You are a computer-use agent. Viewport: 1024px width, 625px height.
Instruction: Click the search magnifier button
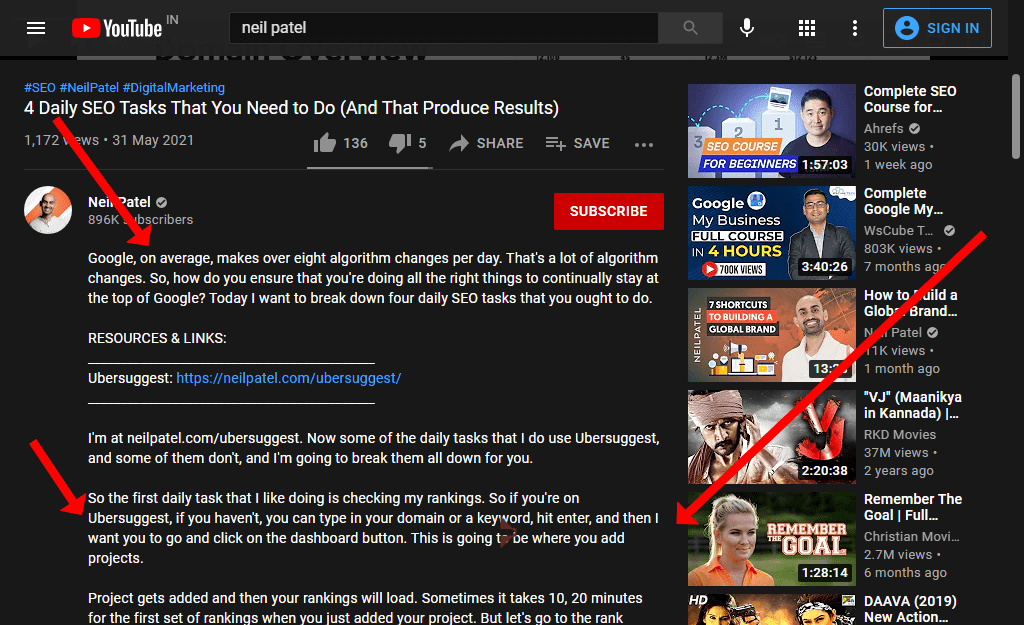[690, 28]
